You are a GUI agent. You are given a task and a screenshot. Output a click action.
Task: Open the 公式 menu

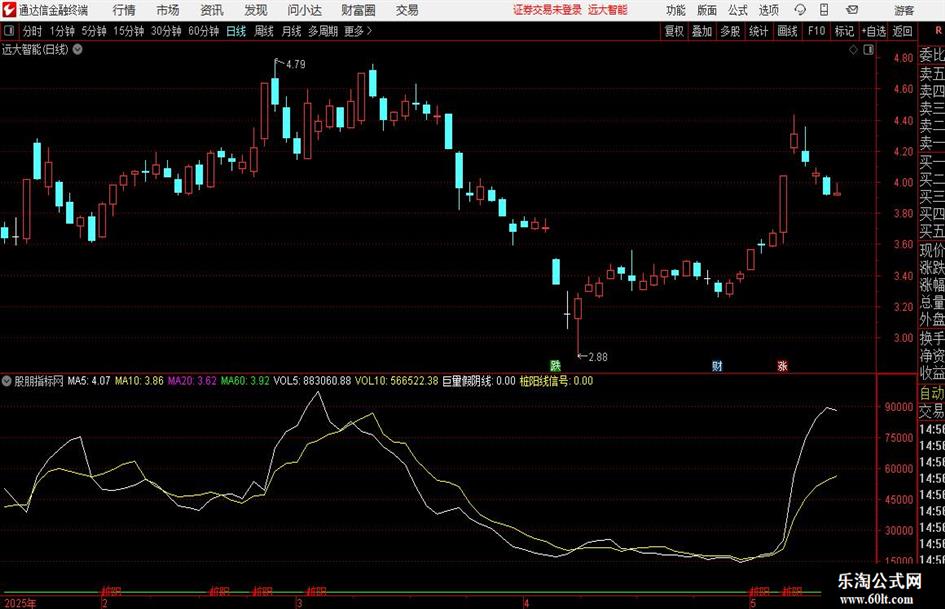737,10
